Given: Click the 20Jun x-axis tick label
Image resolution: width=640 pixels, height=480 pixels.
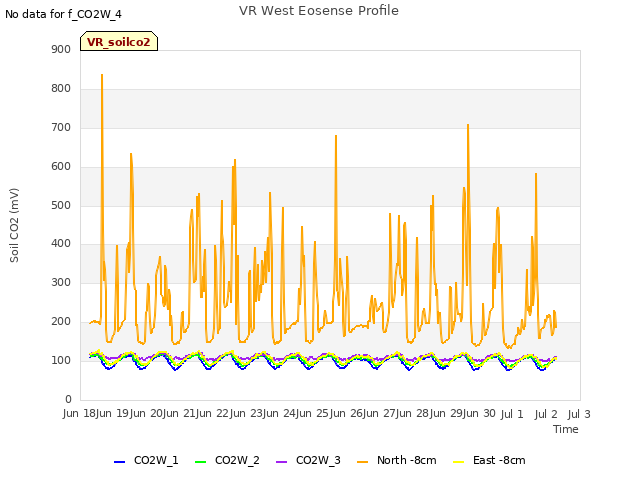Looking at the screenshot, I should (x=164, y=413).
